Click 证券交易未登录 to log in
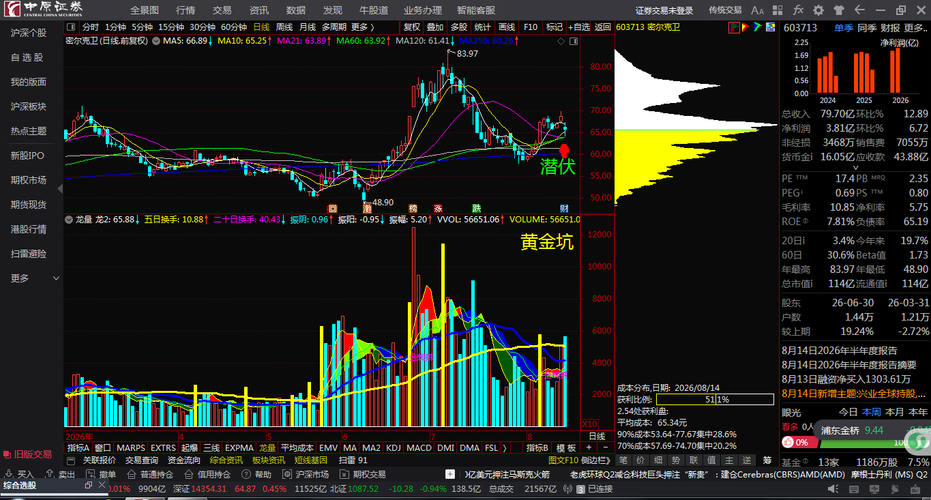The image size is (931, 500). tap(664, 10)
